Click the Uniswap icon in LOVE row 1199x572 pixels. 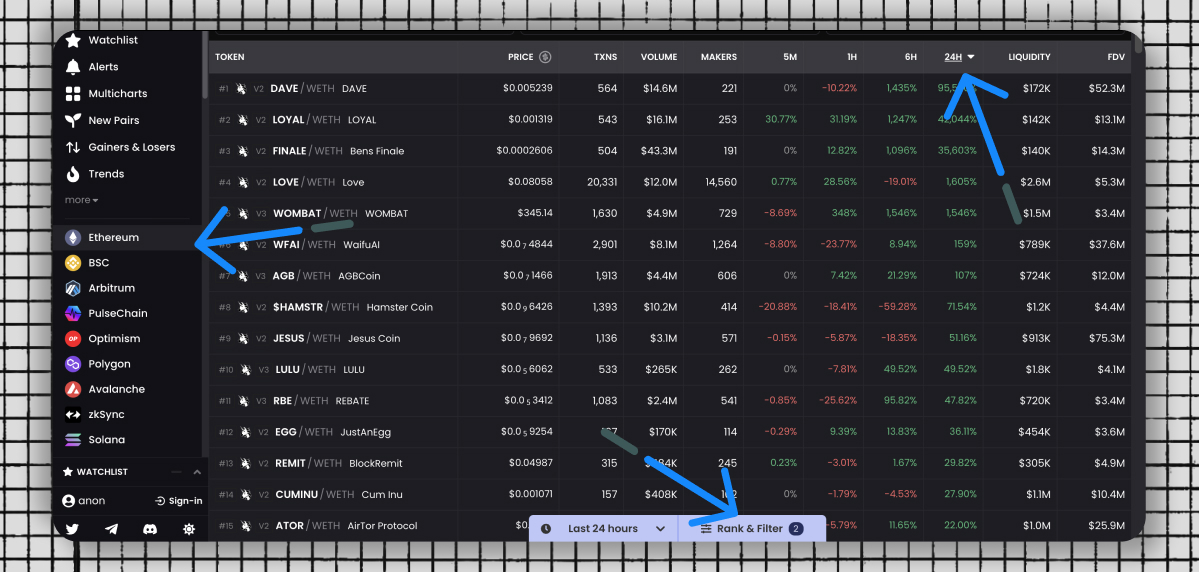coord(243,183)
